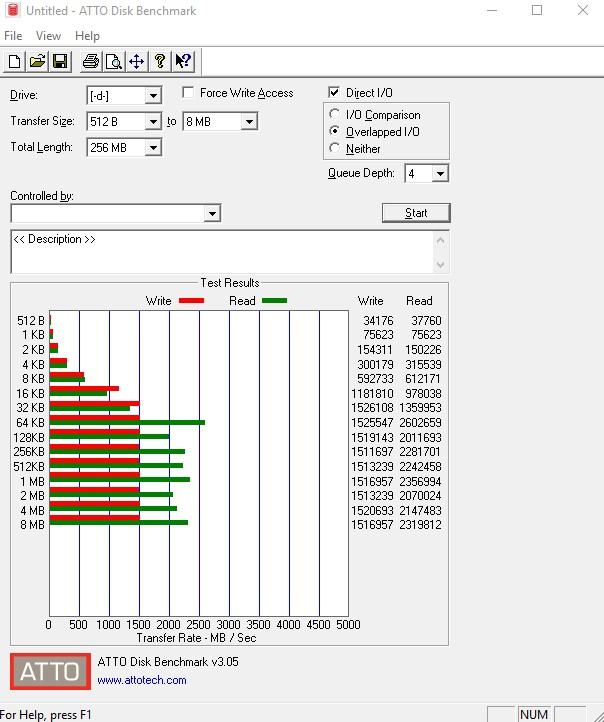Click the 64 KB green read bar
Viewport: 604px width, 722px height.
pyautogui.click(x=127, y=422)
